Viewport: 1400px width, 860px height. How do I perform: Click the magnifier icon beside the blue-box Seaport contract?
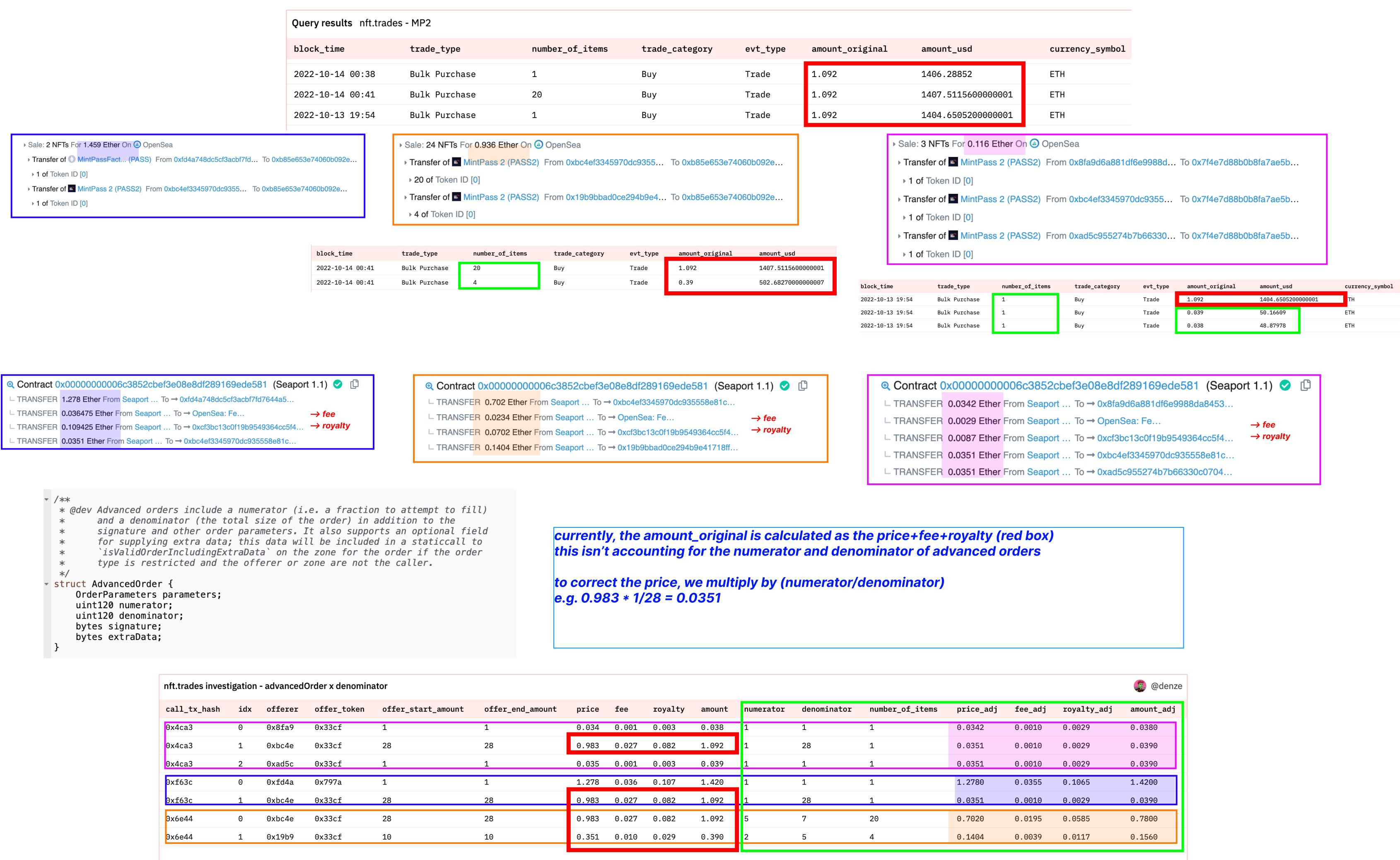pyautogui.click(x=10, y=384)
